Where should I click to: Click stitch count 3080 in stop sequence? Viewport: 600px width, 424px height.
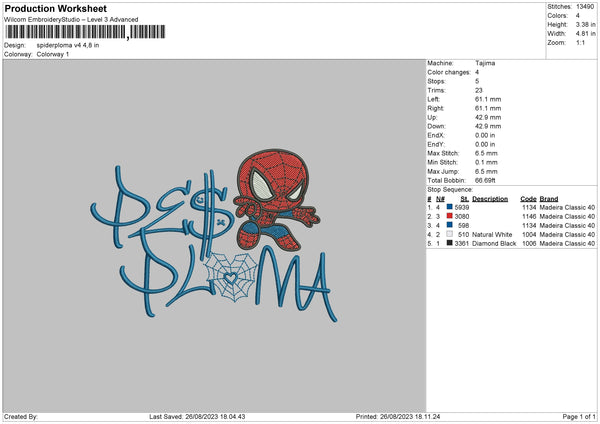tap(462, 217)
